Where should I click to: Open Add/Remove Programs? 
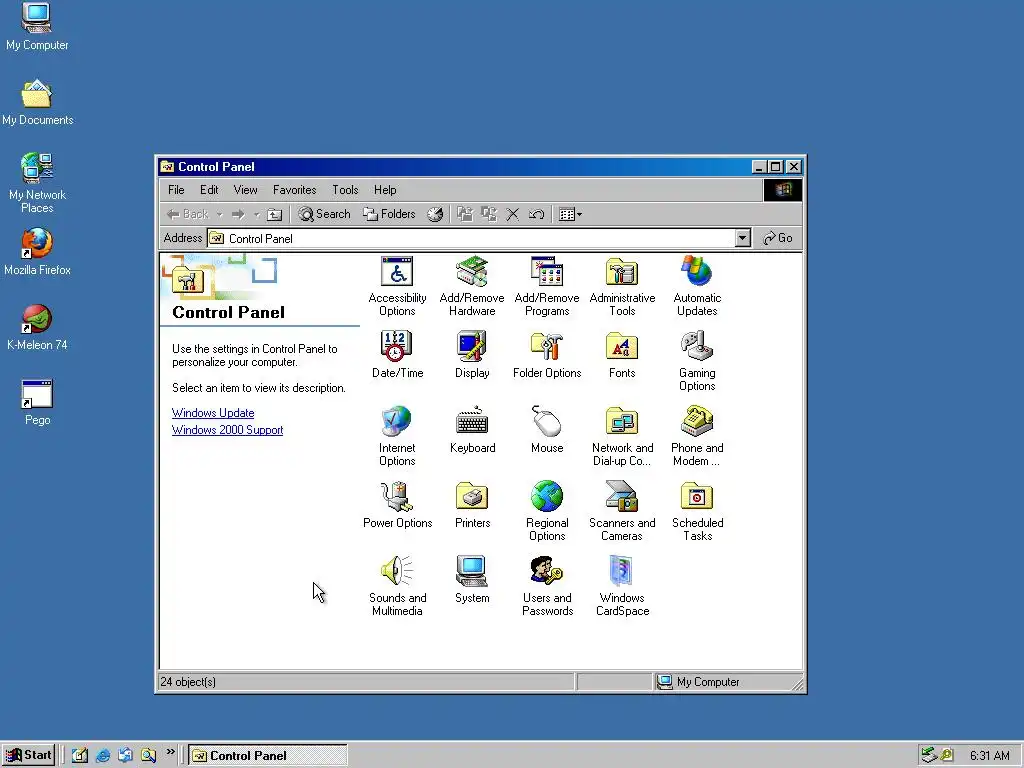[547, 285]
